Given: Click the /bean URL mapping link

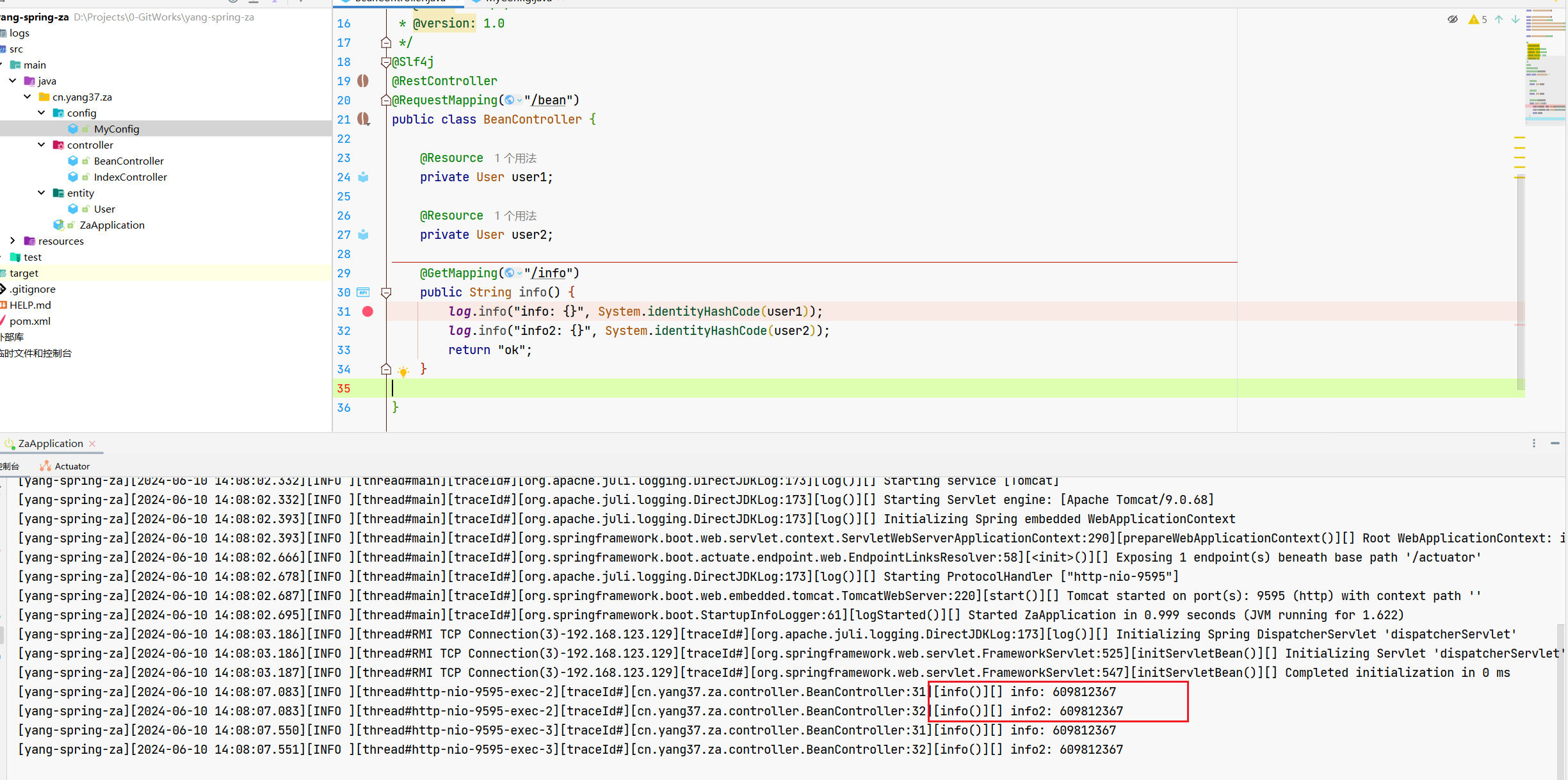Looking at the screenshot, I should [x=549, y=100].
